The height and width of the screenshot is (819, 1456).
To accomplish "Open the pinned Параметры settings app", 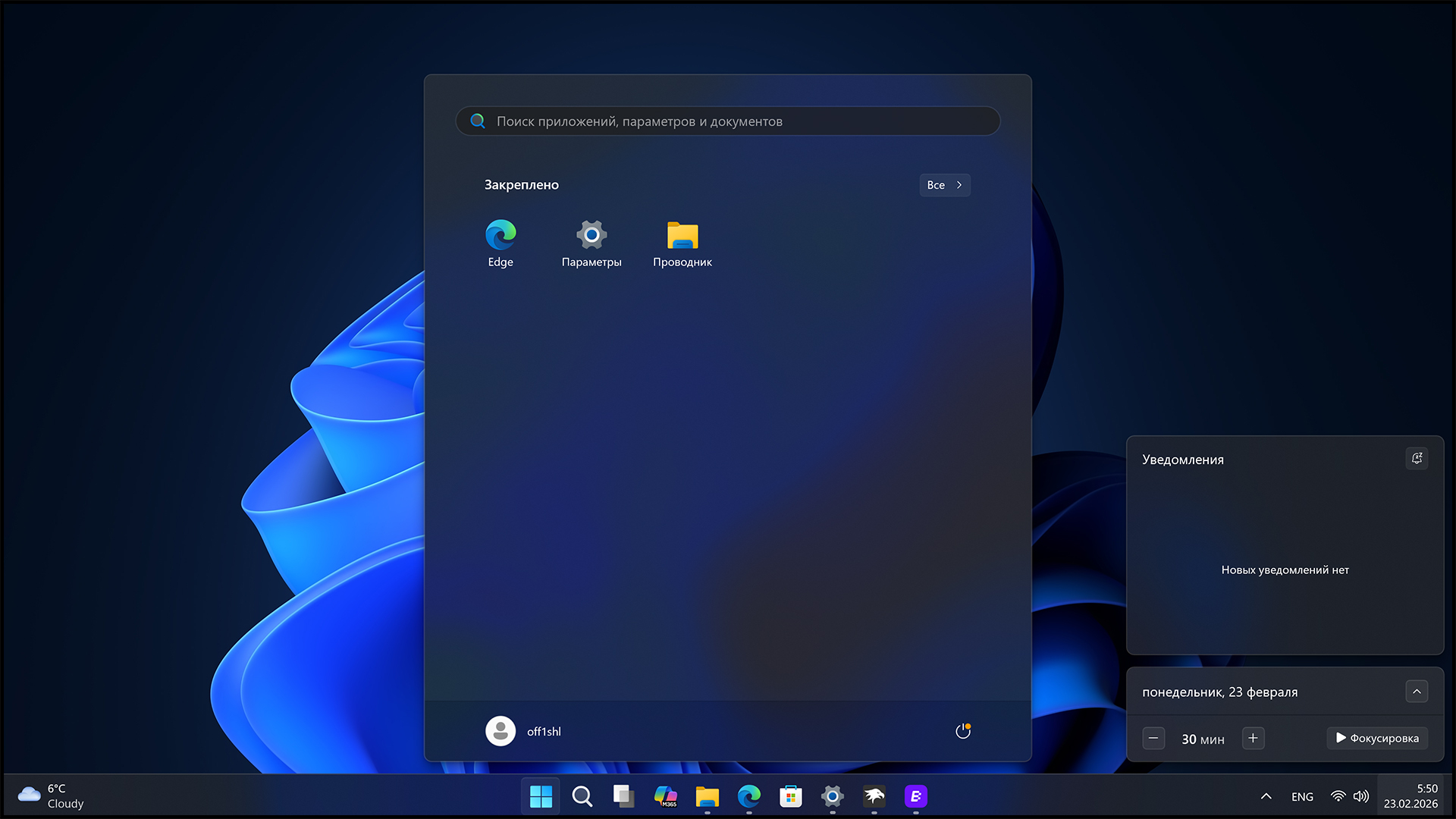I will point(591,243).
